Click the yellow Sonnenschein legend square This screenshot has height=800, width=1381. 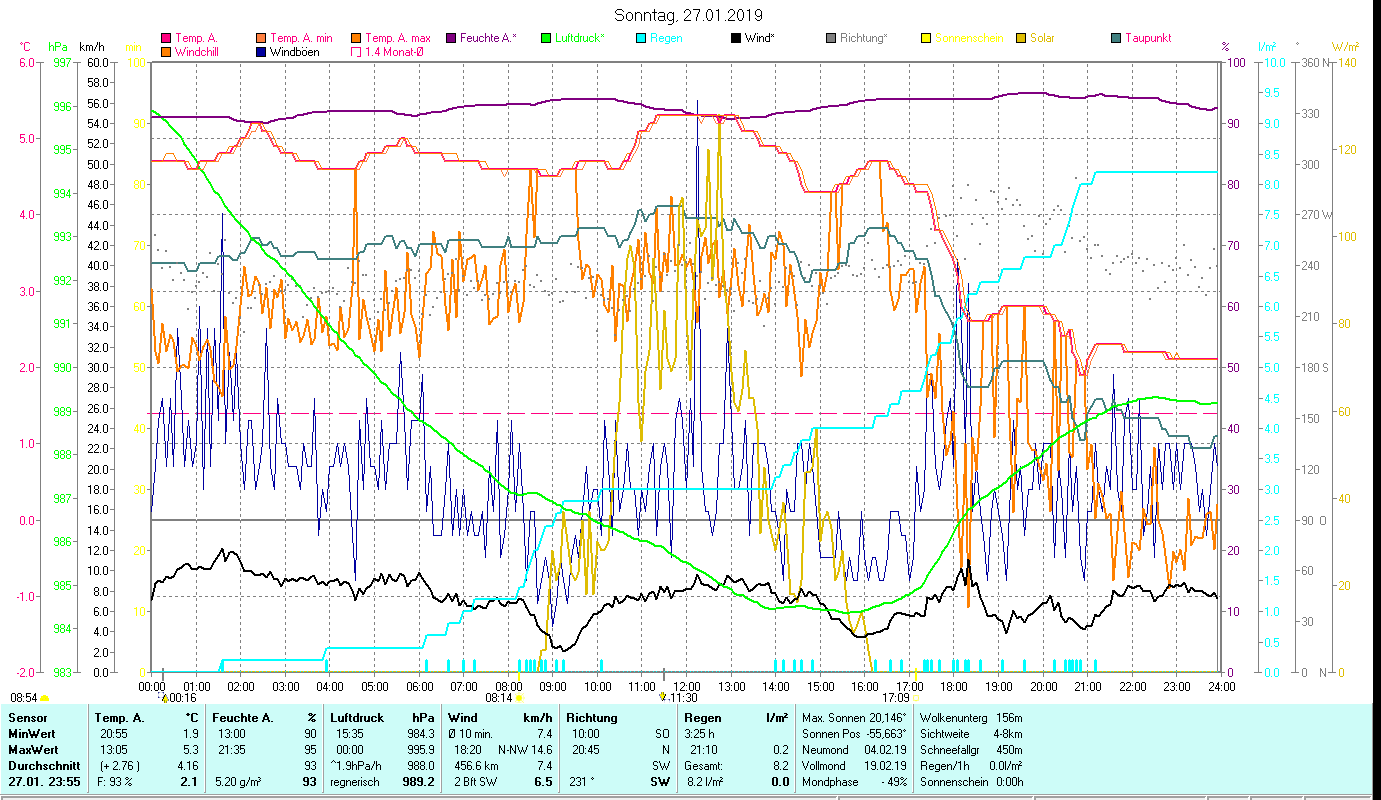pos(926,38)
